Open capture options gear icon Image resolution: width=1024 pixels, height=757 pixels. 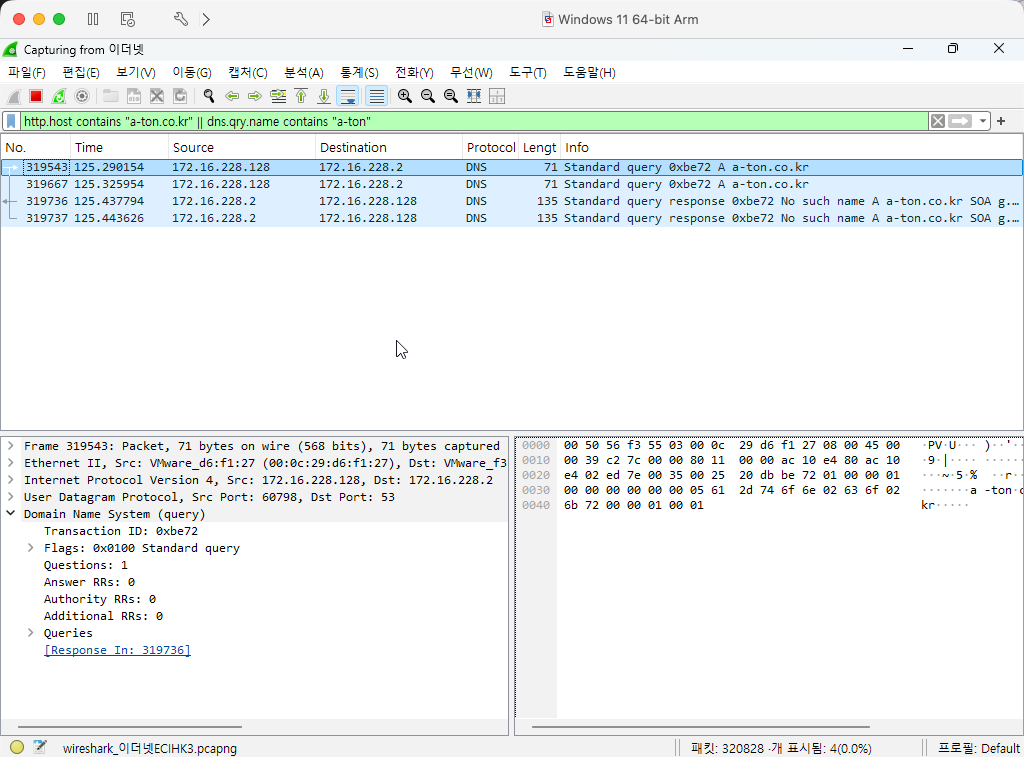point(82,96)
